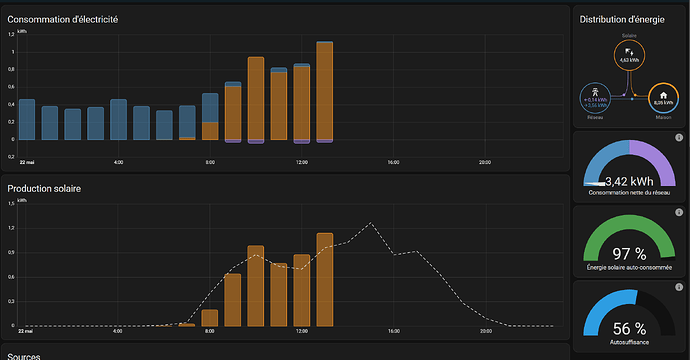Viewport: 690px width, 360px height.
Task: Click the Consommation d'électricité card title
Action: click(62, 19)
